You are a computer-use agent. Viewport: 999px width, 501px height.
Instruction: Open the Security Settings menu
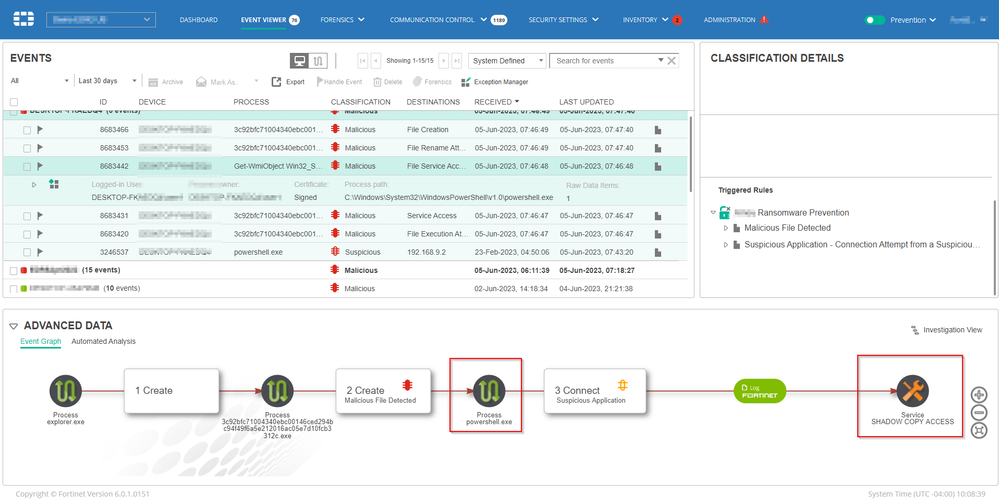563,20
